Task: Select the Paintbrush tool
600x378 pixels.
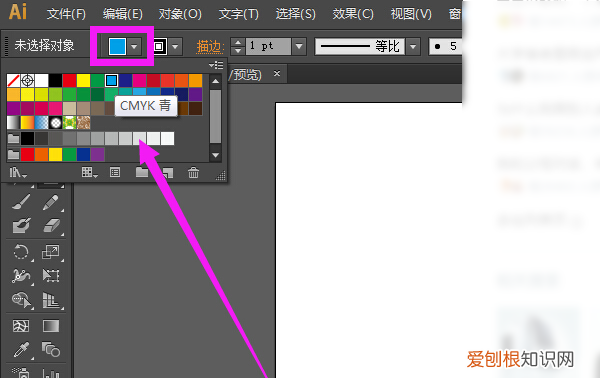Action: pyautogui.click(x=21, y=202)
